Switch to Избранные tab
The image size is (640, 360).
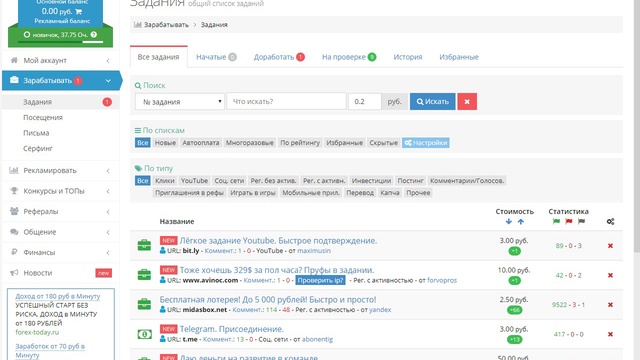[x=459, y=57]
